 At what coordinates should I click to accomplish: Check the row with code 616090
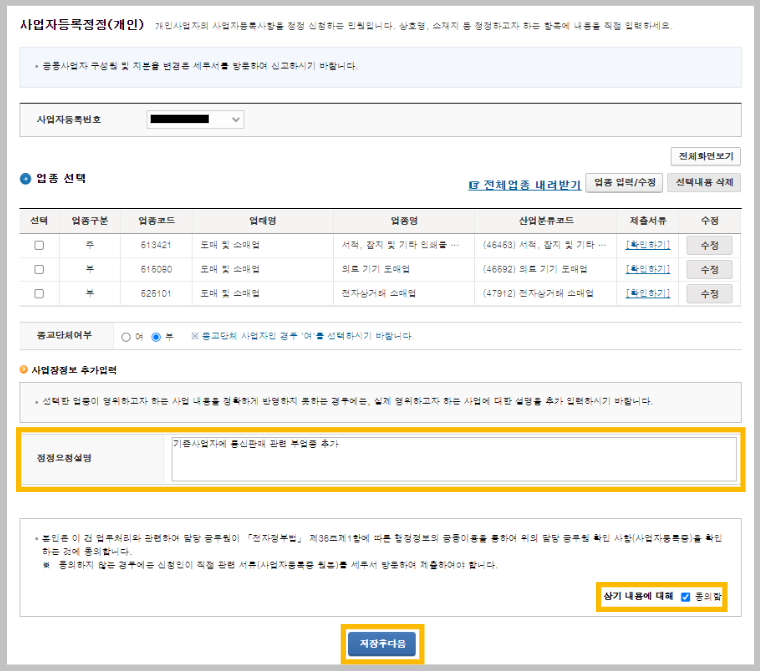pos(39,270)
